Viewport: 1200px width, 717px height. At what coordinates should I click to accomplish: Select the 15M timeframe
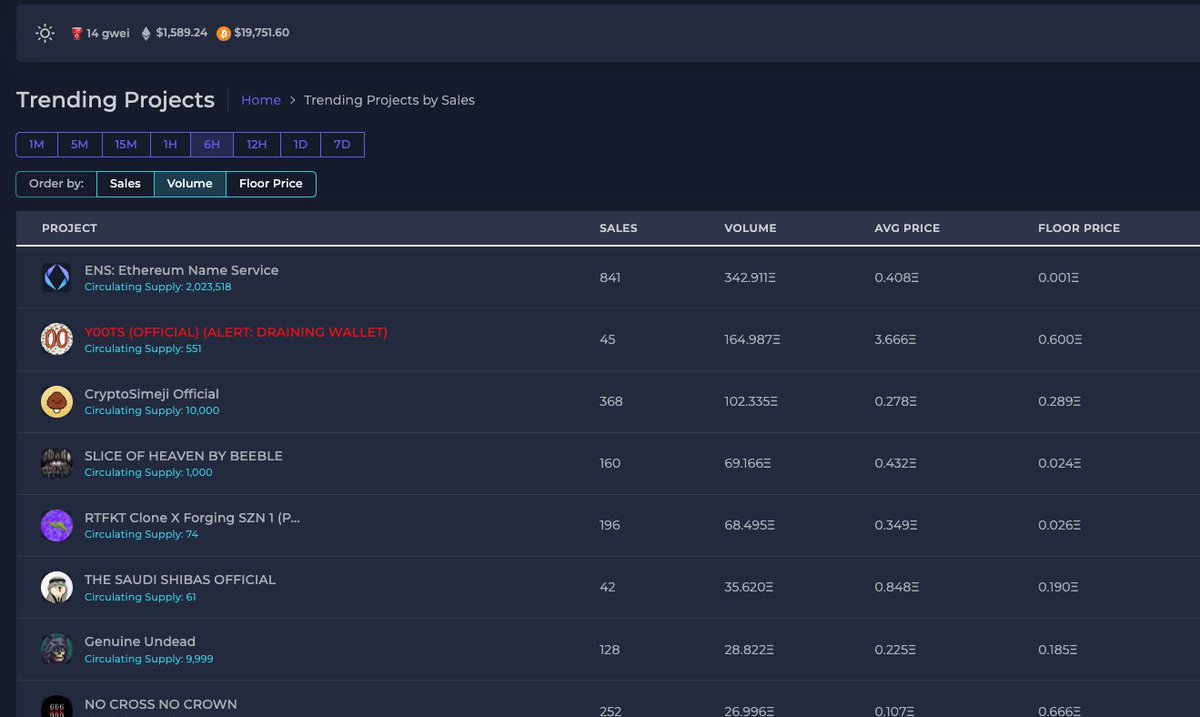click(126, 145)
